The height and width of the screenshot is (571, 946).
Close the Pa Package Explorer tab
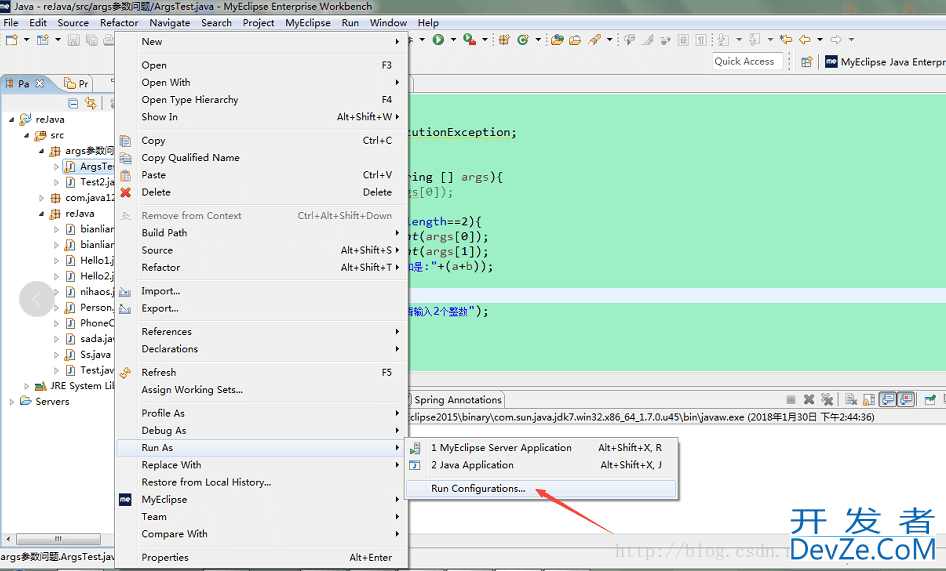click(40, 83)
